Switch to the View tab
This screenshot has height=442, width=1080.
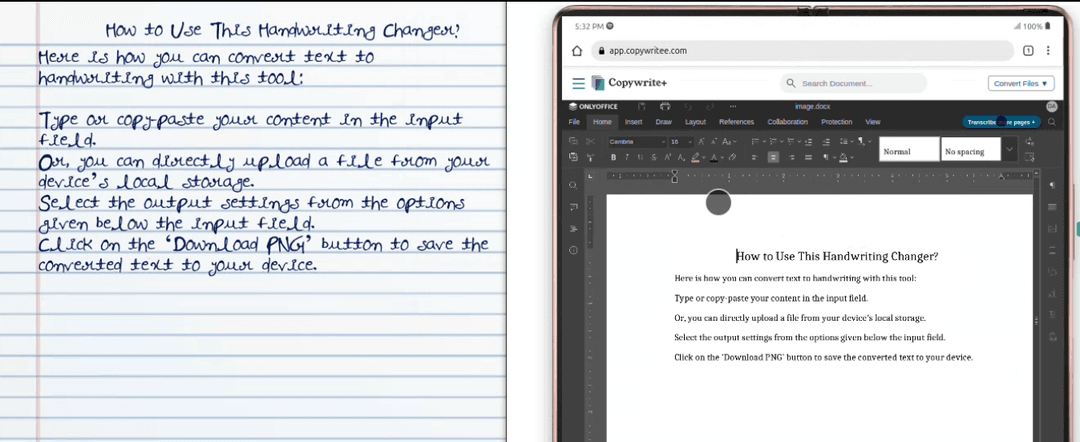click(873, 122)
